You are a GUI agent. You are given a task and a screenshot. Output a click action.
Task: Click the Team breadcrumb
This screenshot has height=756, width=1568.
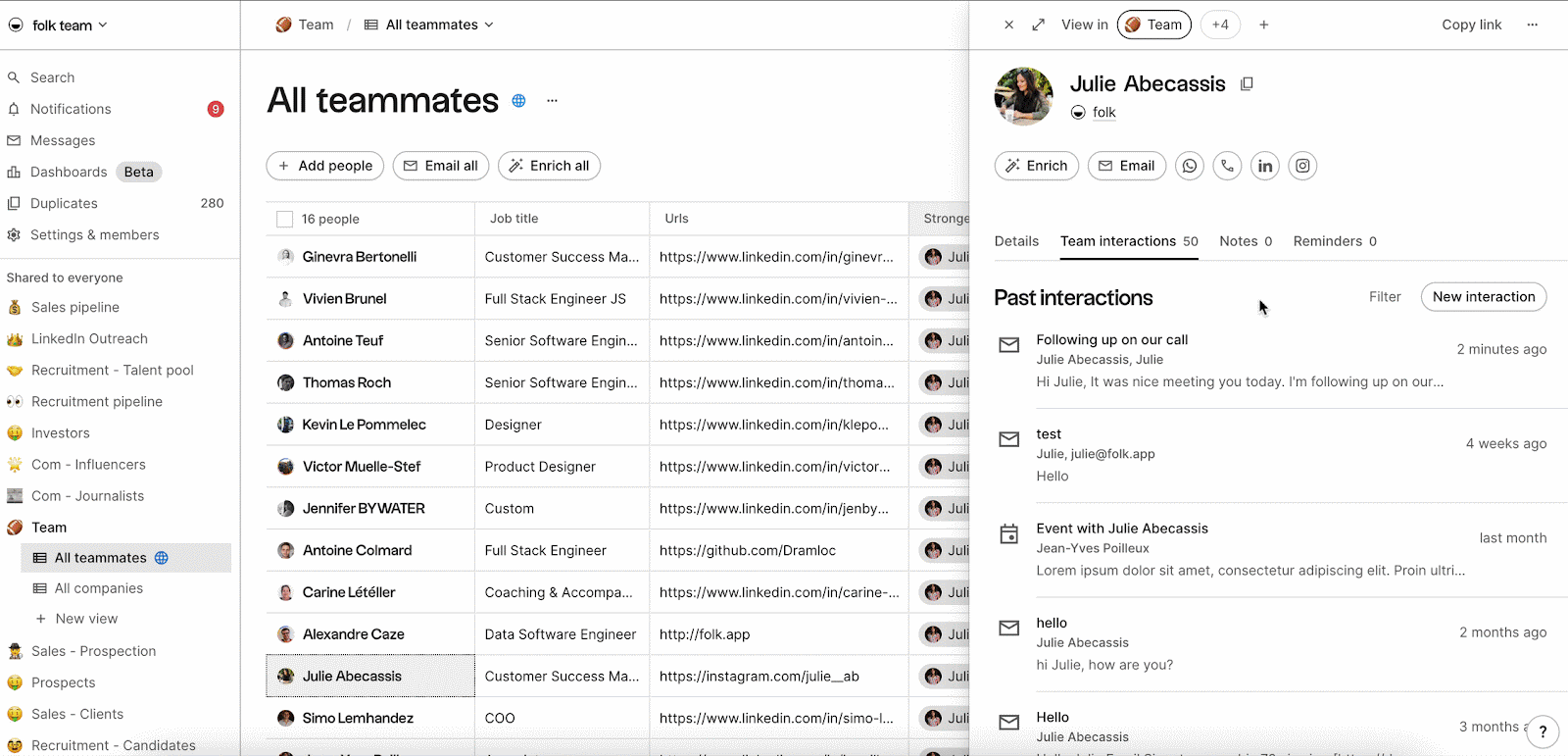coord(305,25)
